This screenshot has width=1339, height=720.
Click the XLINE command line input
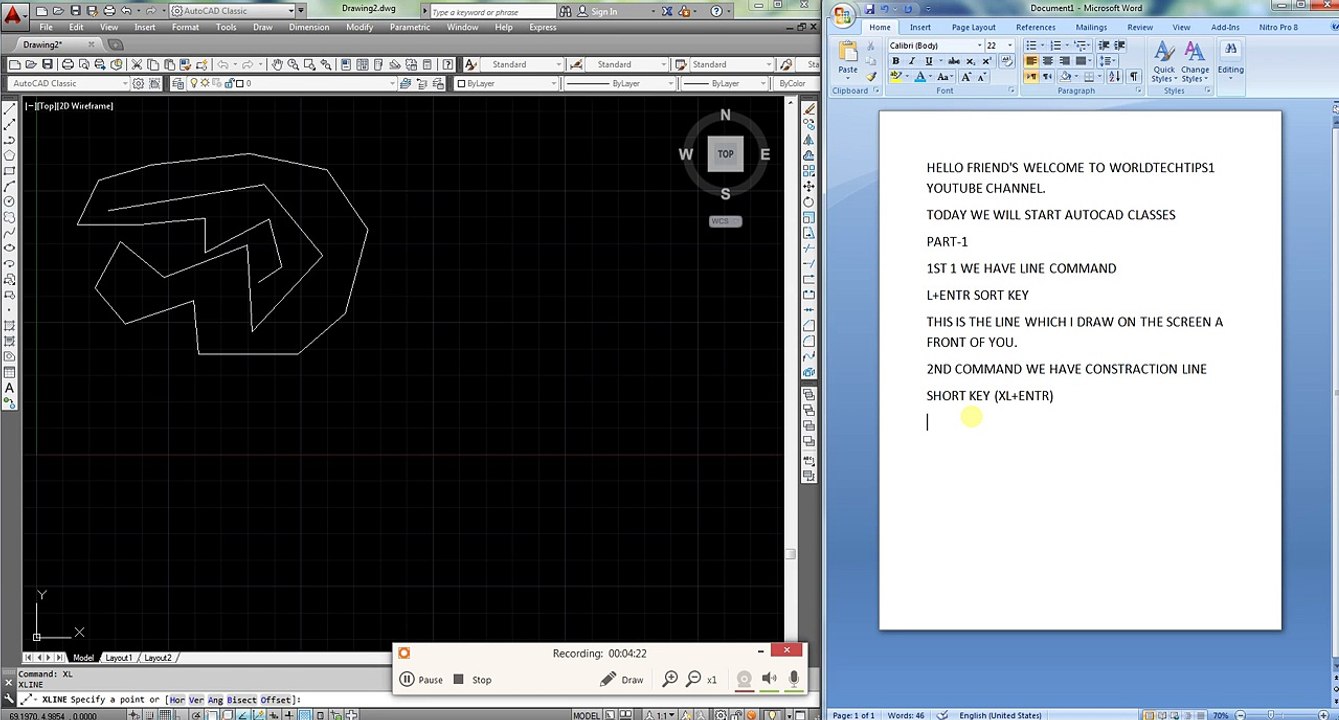[x=410, y=700]
